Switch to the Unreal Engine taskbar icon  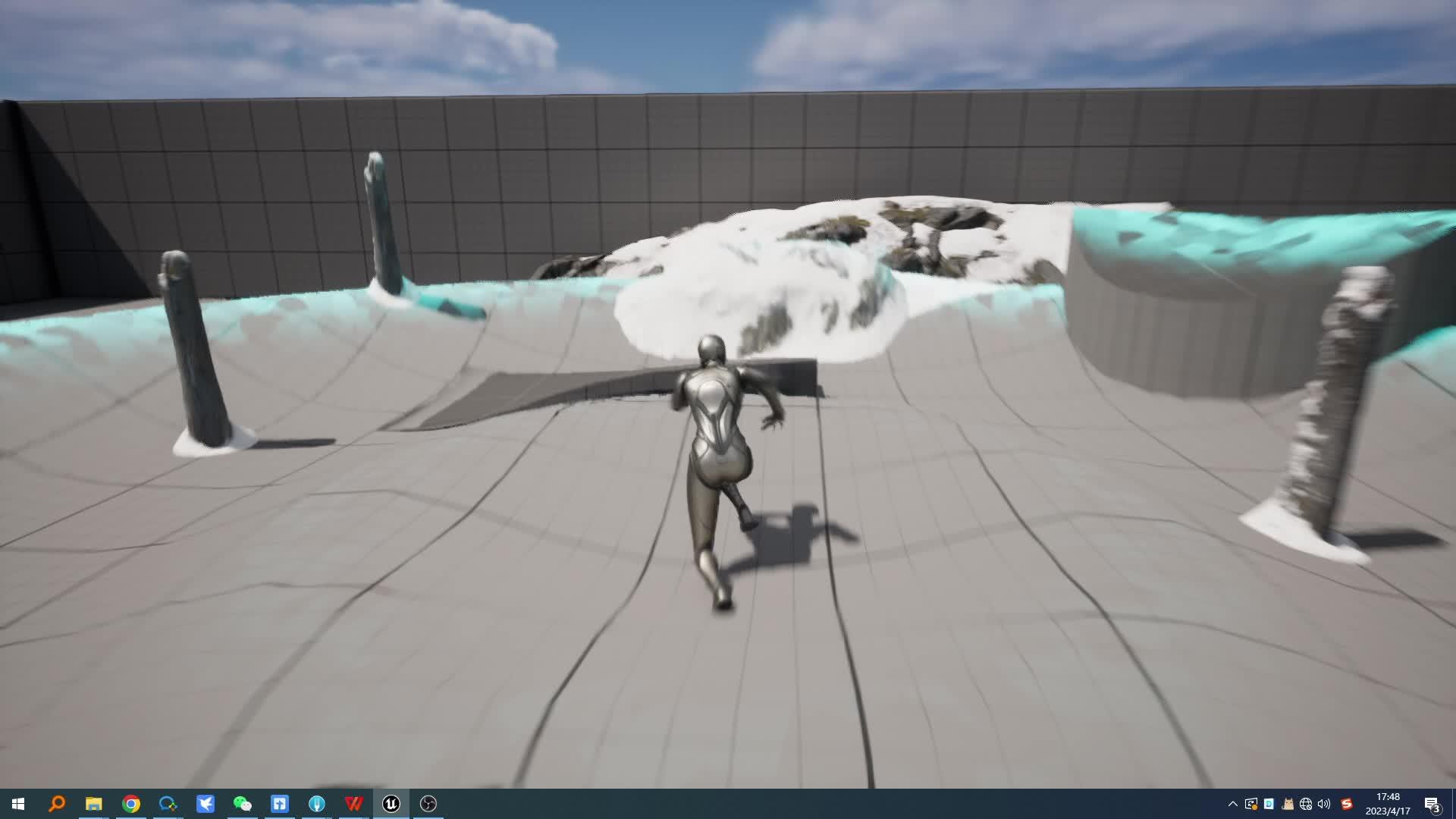[x=391, y=804]
